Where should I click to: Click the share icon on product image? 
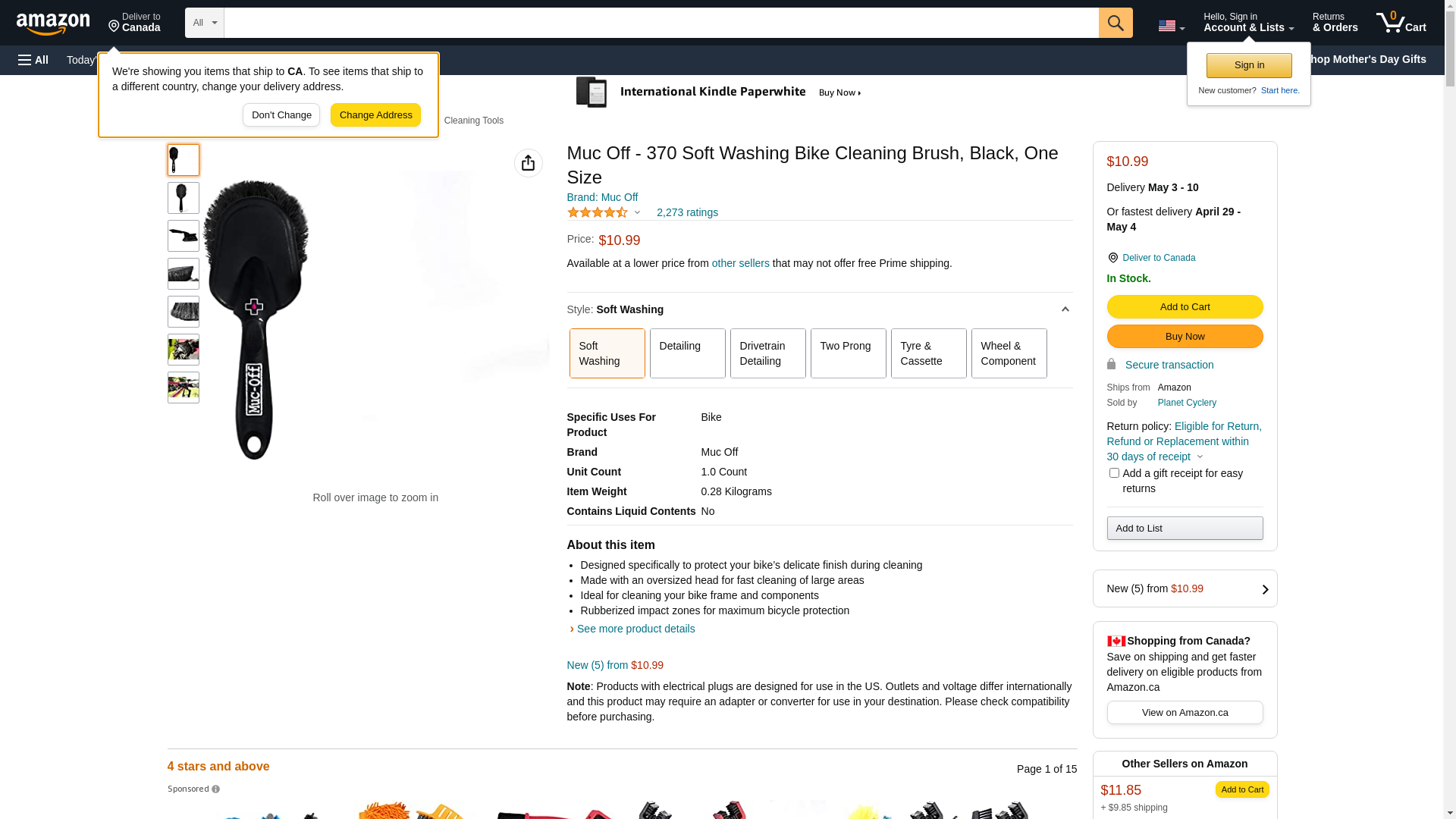(529, 163)
